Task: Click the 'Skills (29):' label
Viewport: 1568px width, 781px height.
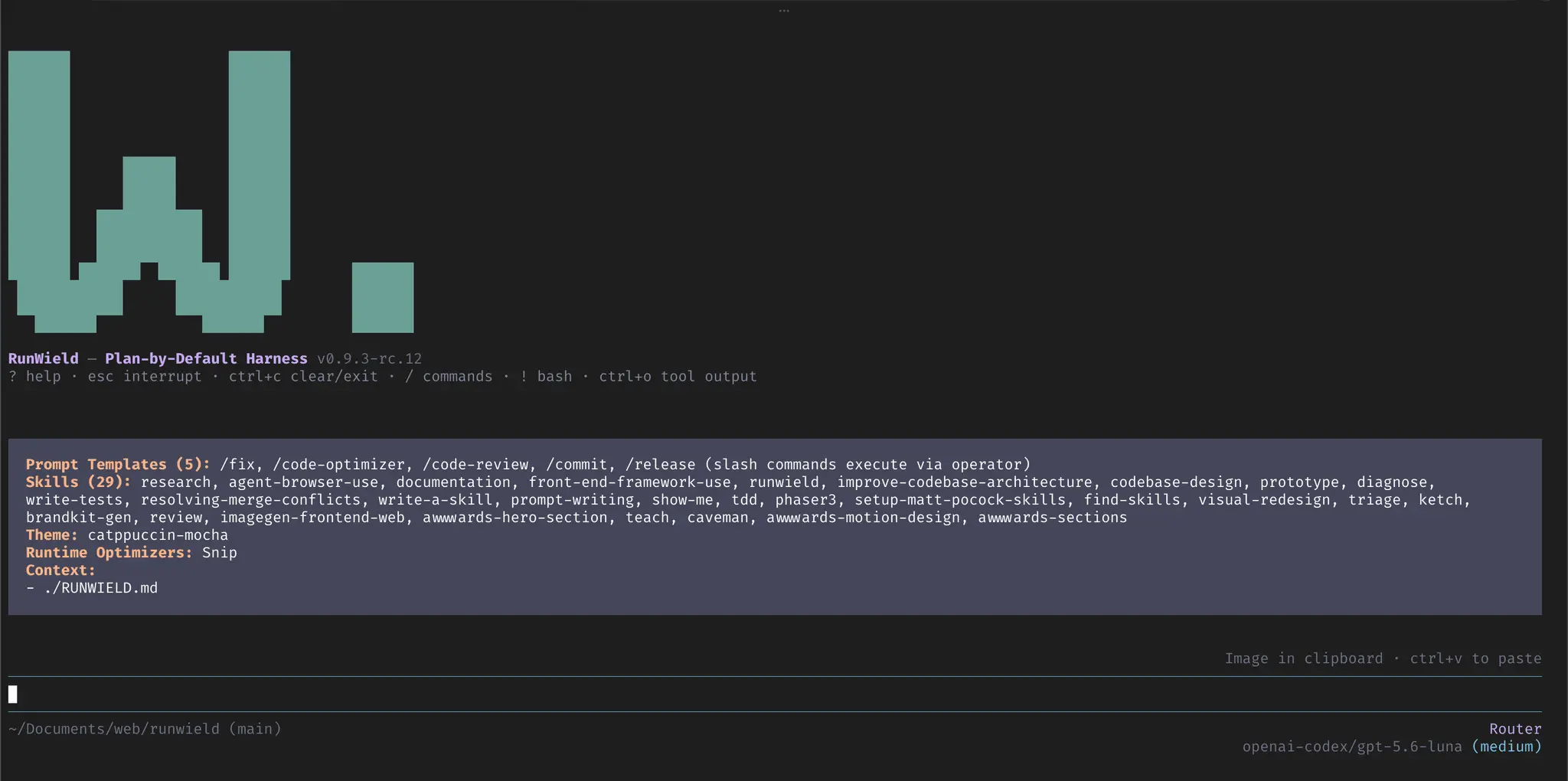Action: click(79, 482)
